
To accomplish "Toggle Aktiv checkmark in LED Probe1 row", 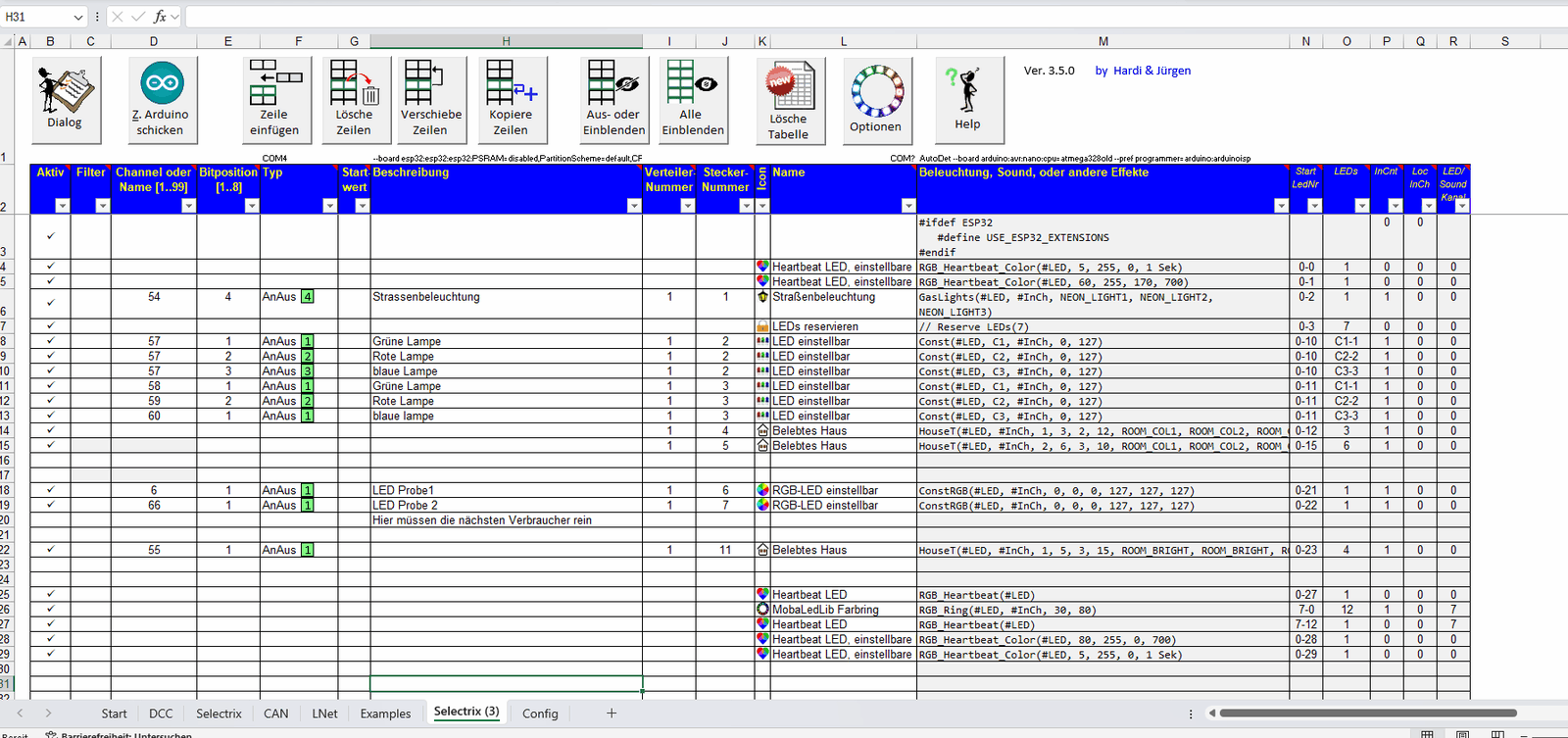I will pyautogui.click(x=51, y=490).
